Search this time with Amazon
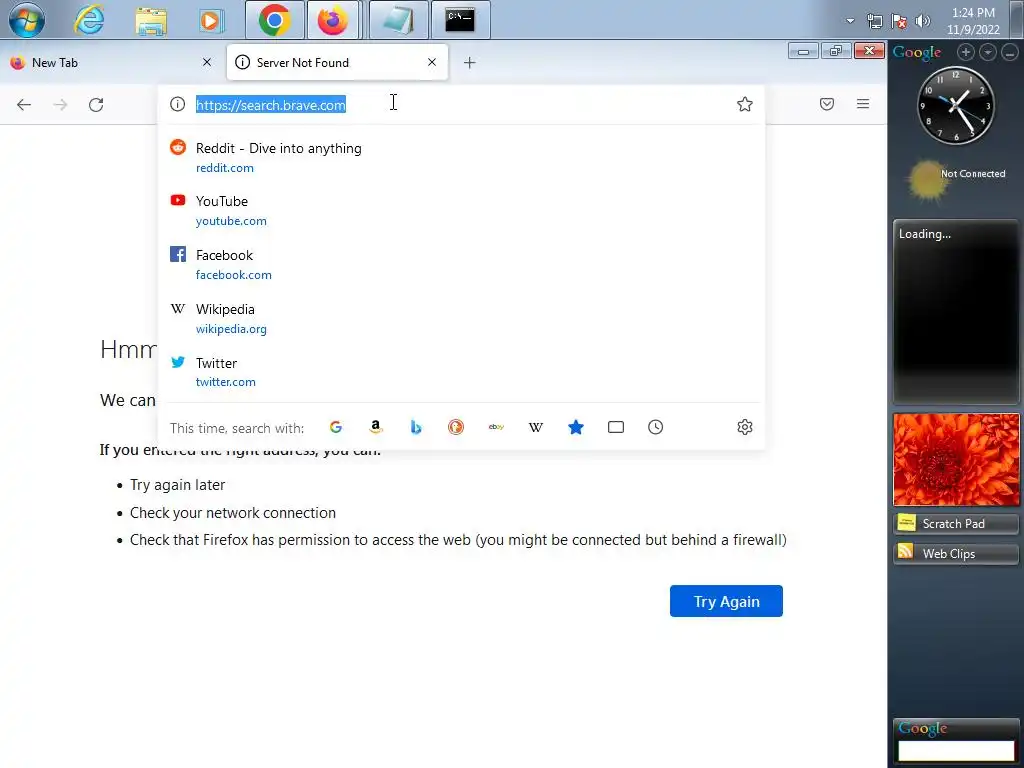 376,427
